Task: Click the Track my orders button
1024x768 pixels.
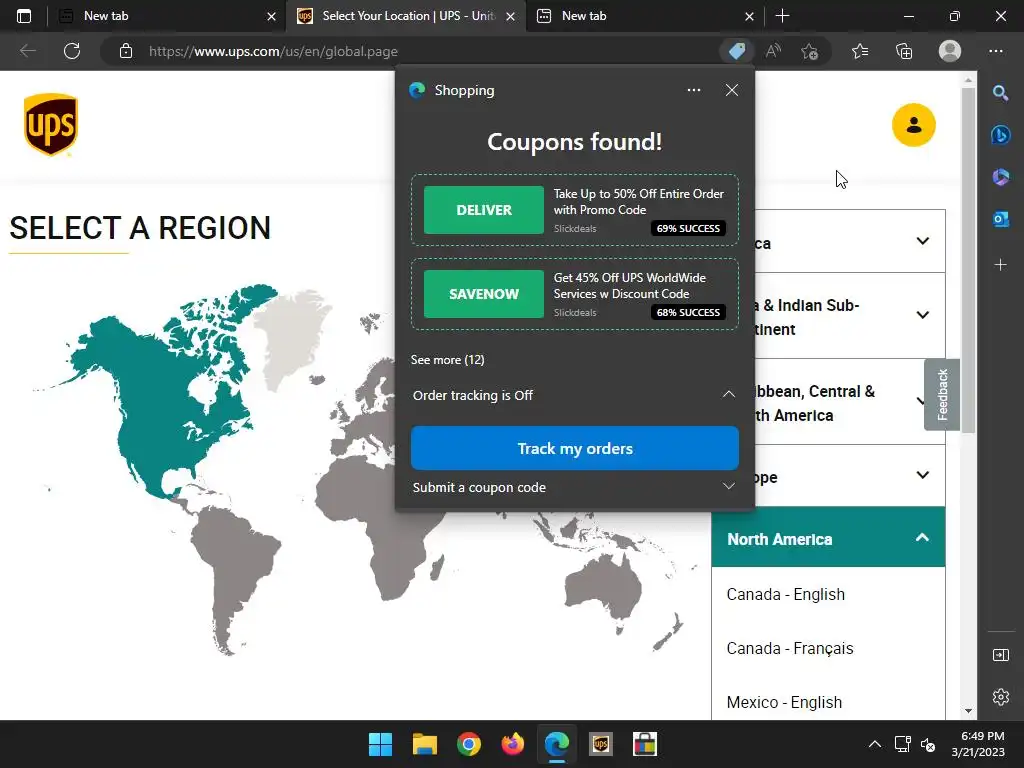Action: [x=575, y=448]
